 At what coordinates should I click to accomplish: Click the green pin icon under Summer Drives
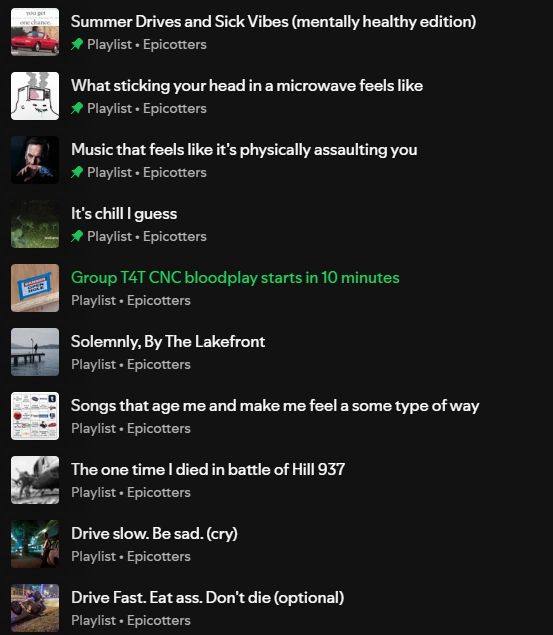(x=77, y=44)
